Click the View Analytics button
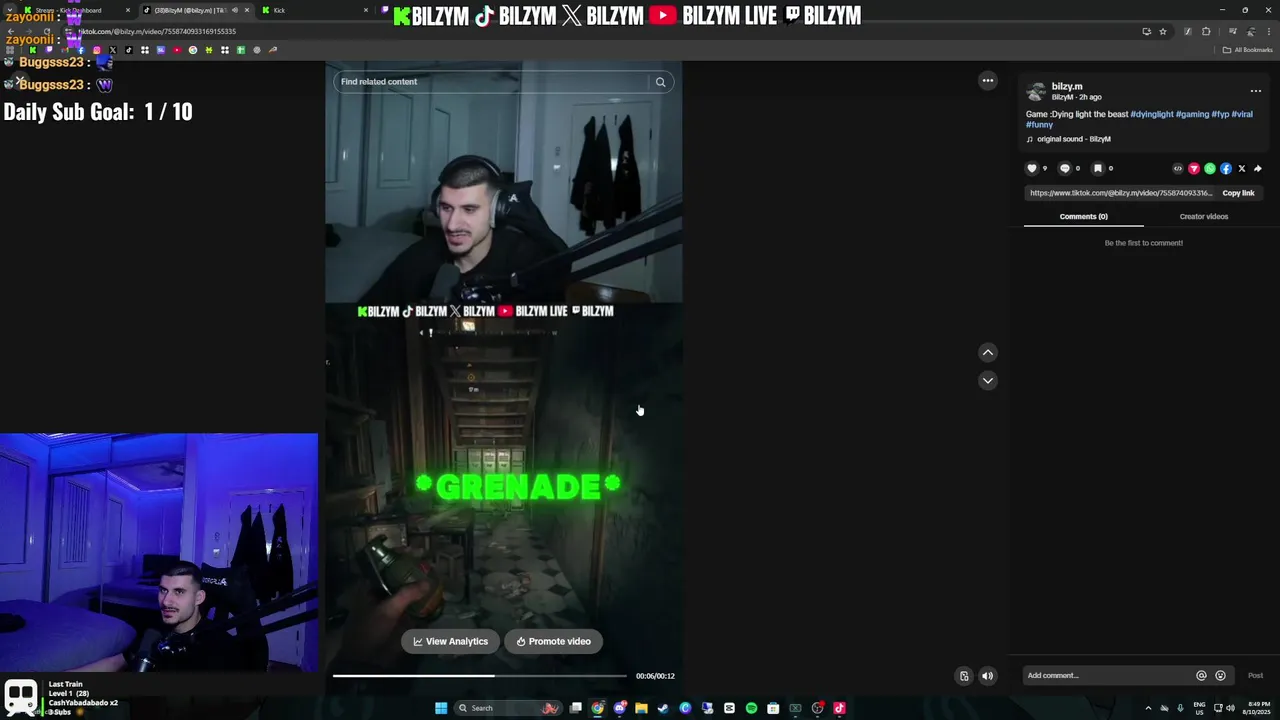 (451, 641)
